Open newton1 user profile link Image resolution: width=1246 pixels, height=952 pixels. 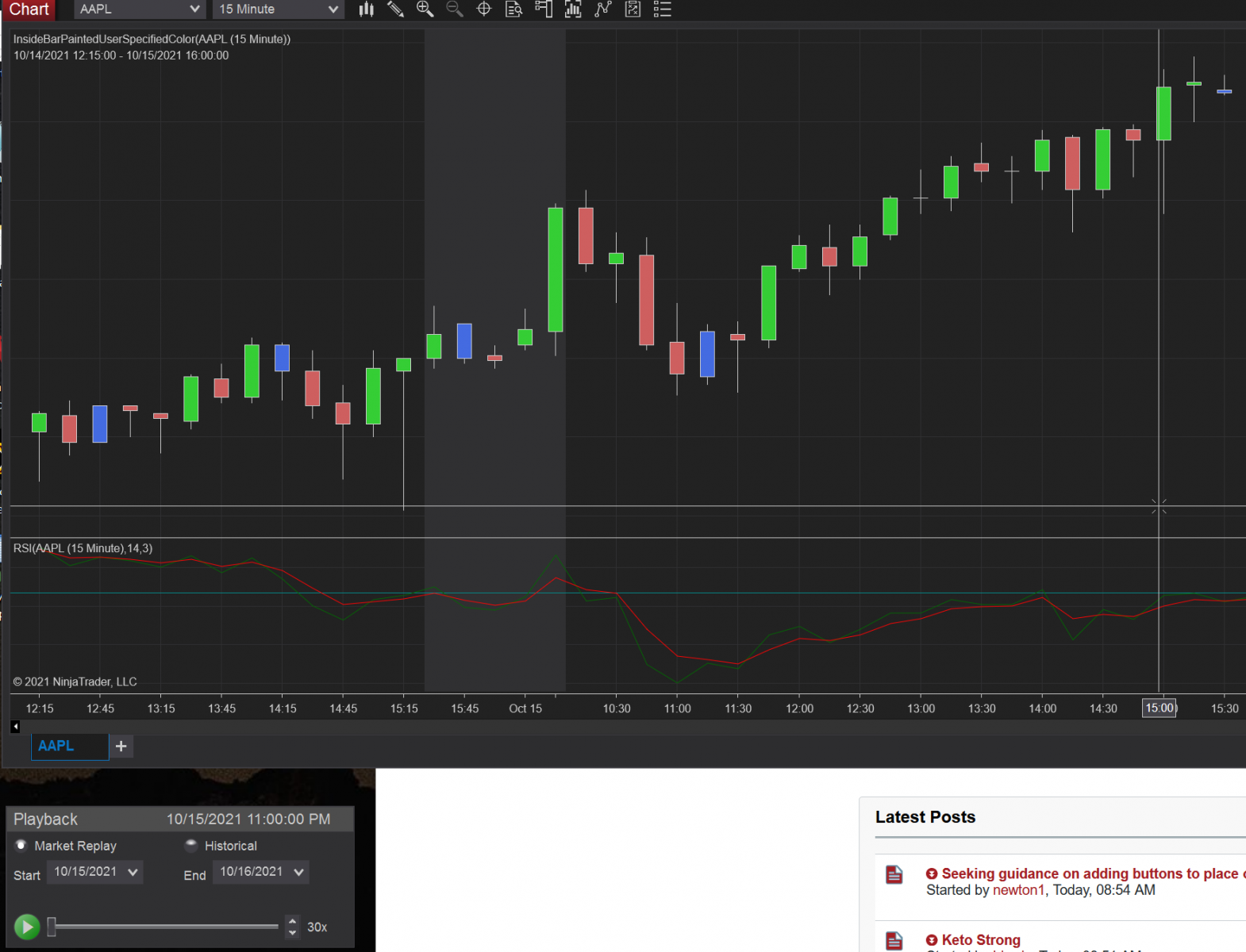tap(1018, 890)
